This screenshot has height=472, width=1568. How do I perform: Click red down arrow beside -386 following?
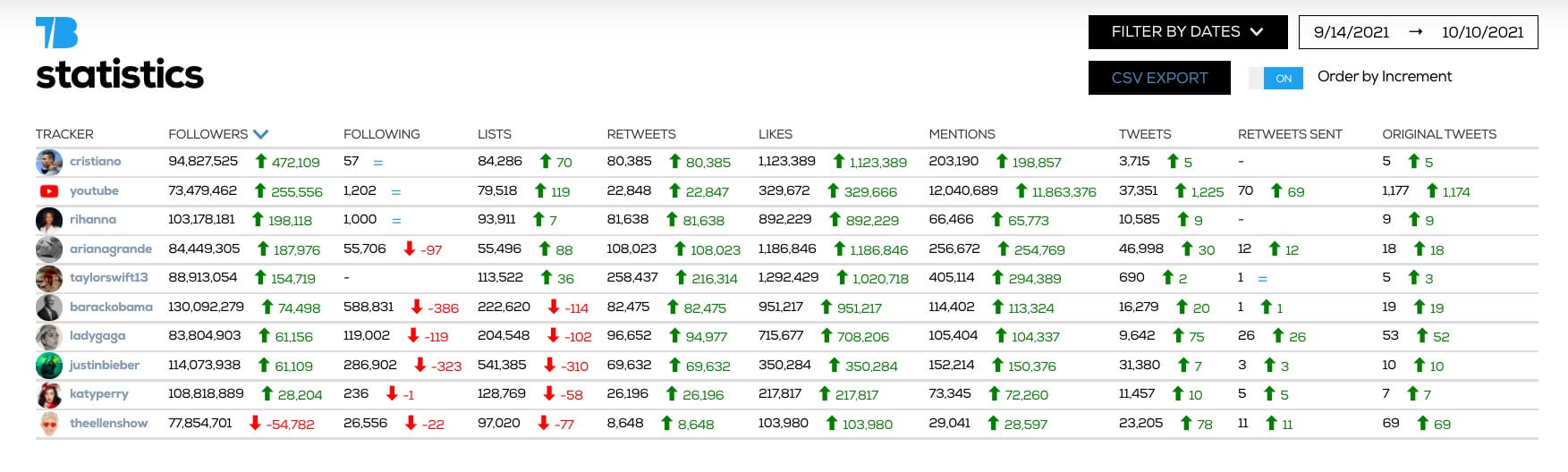(x=416, y=307)
